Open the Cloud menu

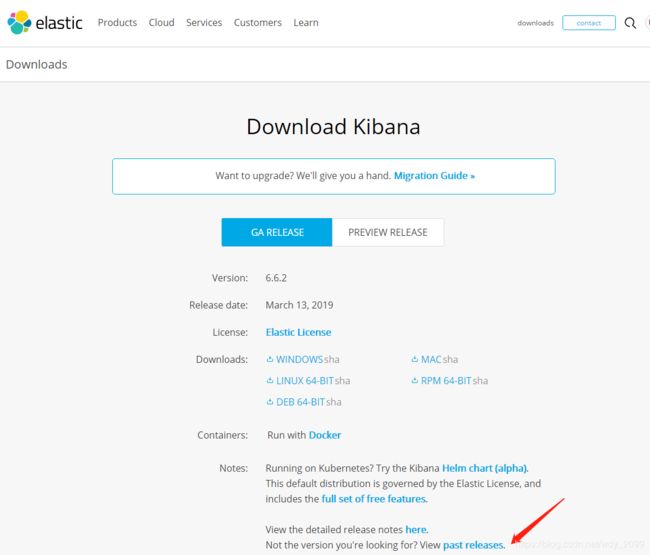(162, 22)
